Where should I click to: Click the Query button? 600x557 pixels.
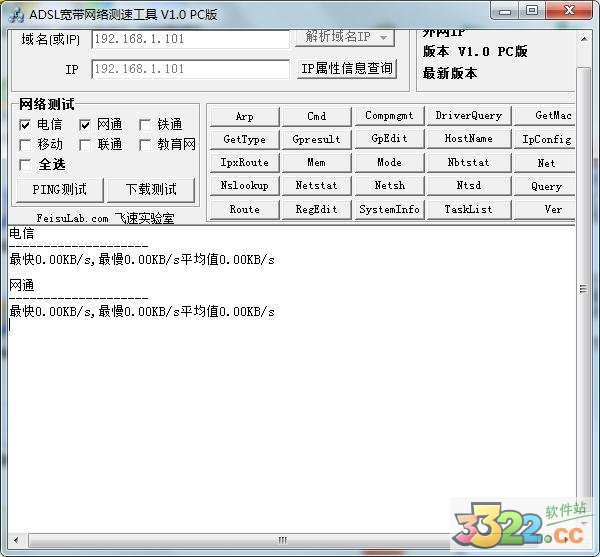coord(545,187)
